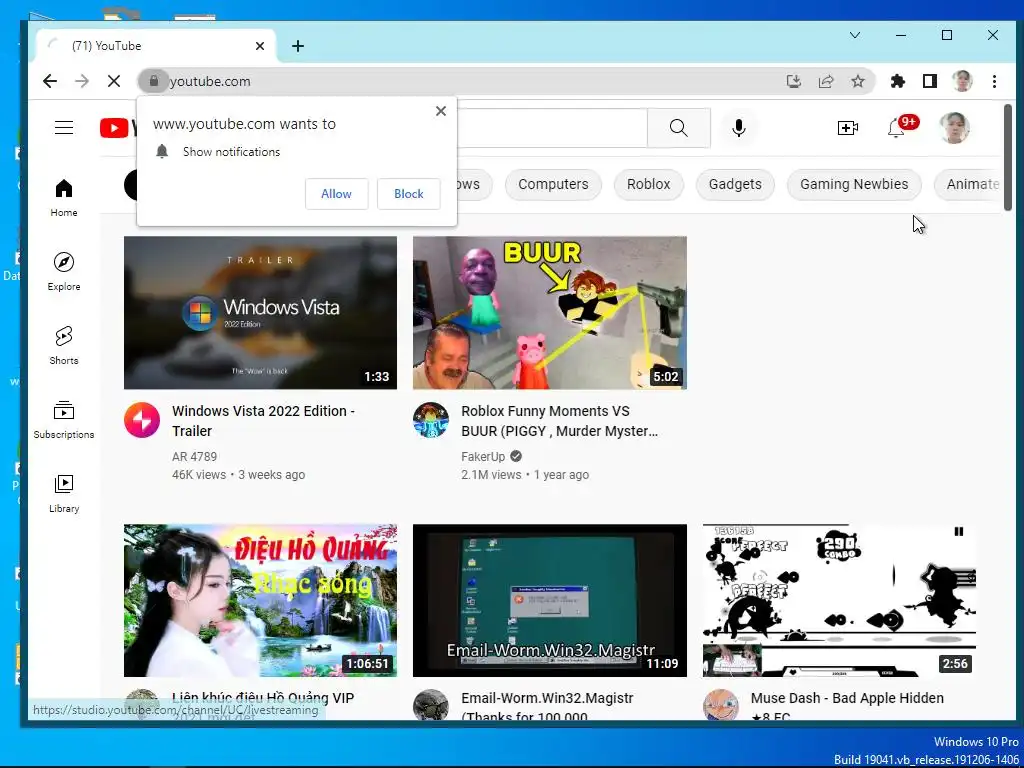1024x768 pixels.
Task: Allow YouTube notifications
Action: point(336,194)
